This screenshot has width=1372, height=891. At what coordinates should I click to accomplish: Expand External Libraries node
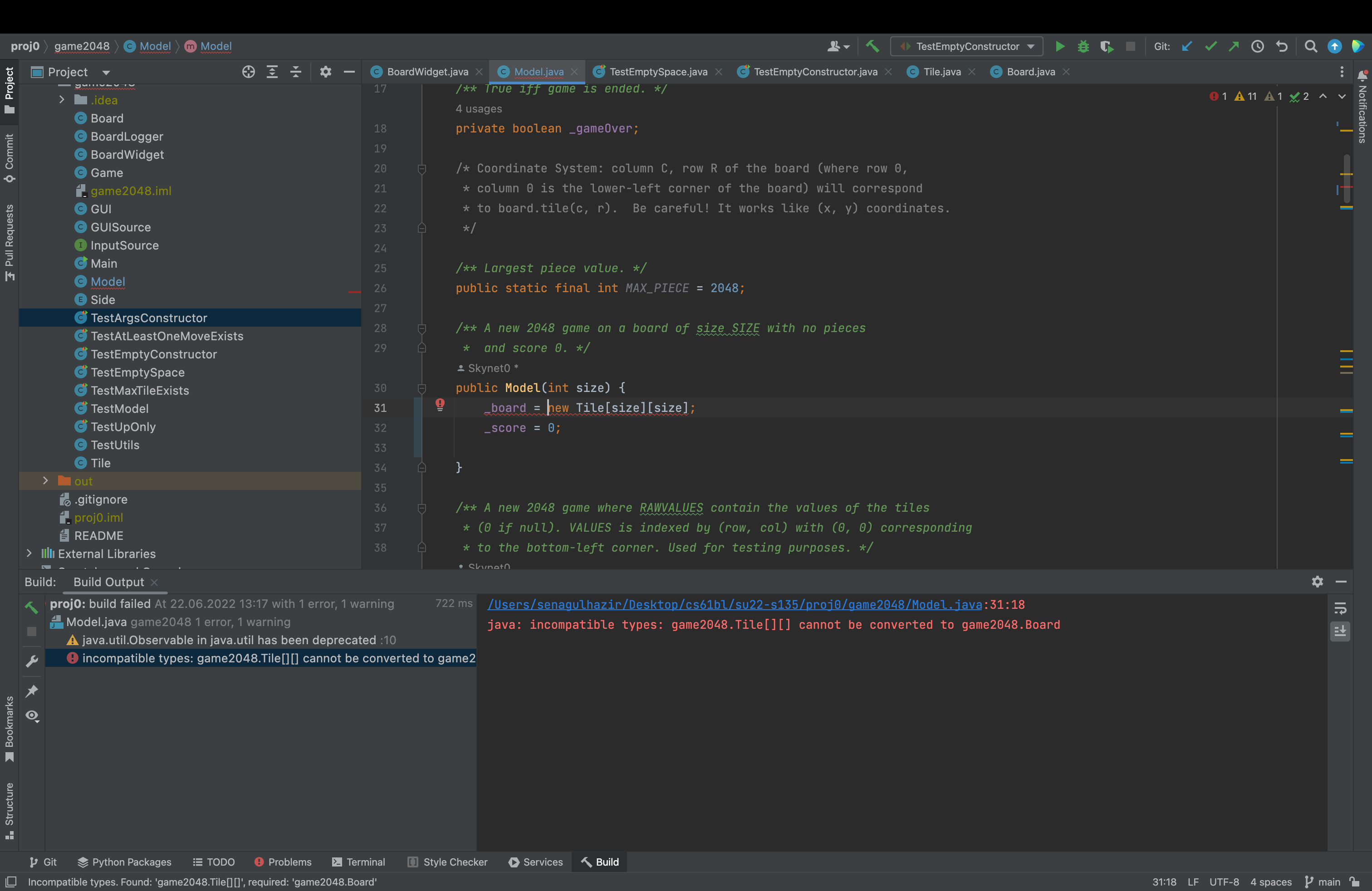[x=29, y=553]
